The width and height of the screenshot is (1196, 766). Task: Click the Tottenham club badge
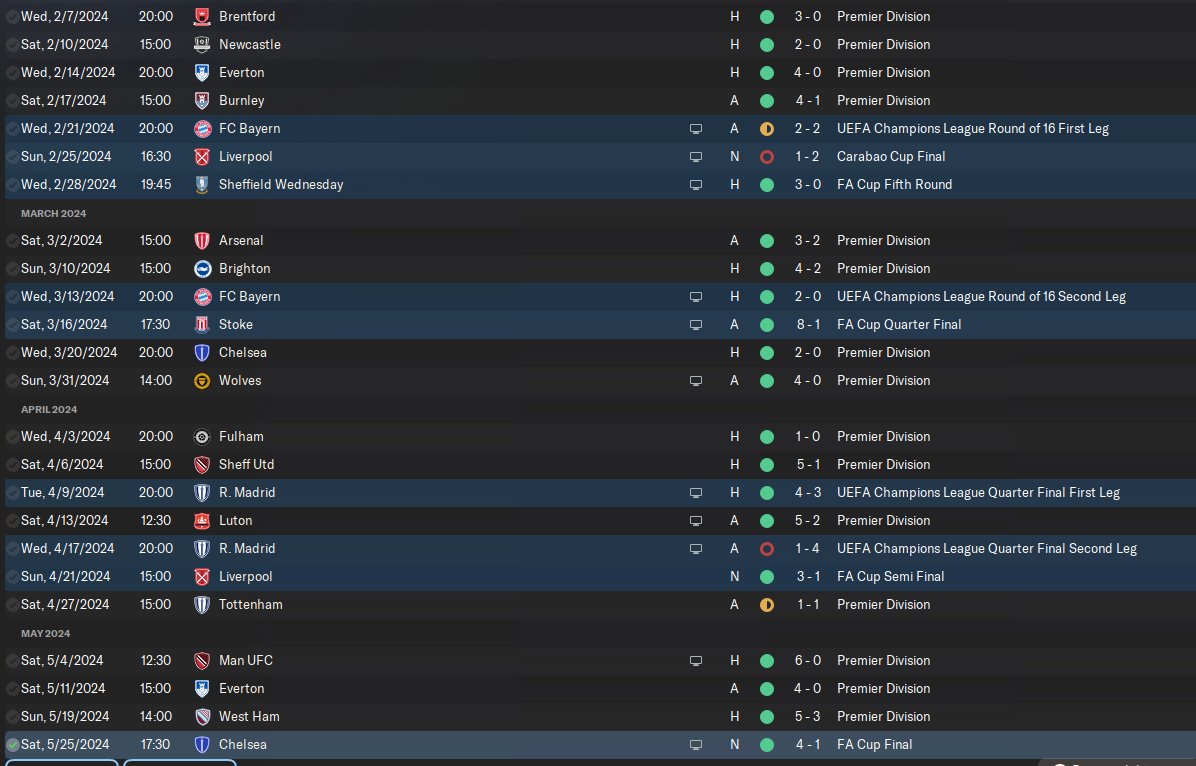pos(202,605)
